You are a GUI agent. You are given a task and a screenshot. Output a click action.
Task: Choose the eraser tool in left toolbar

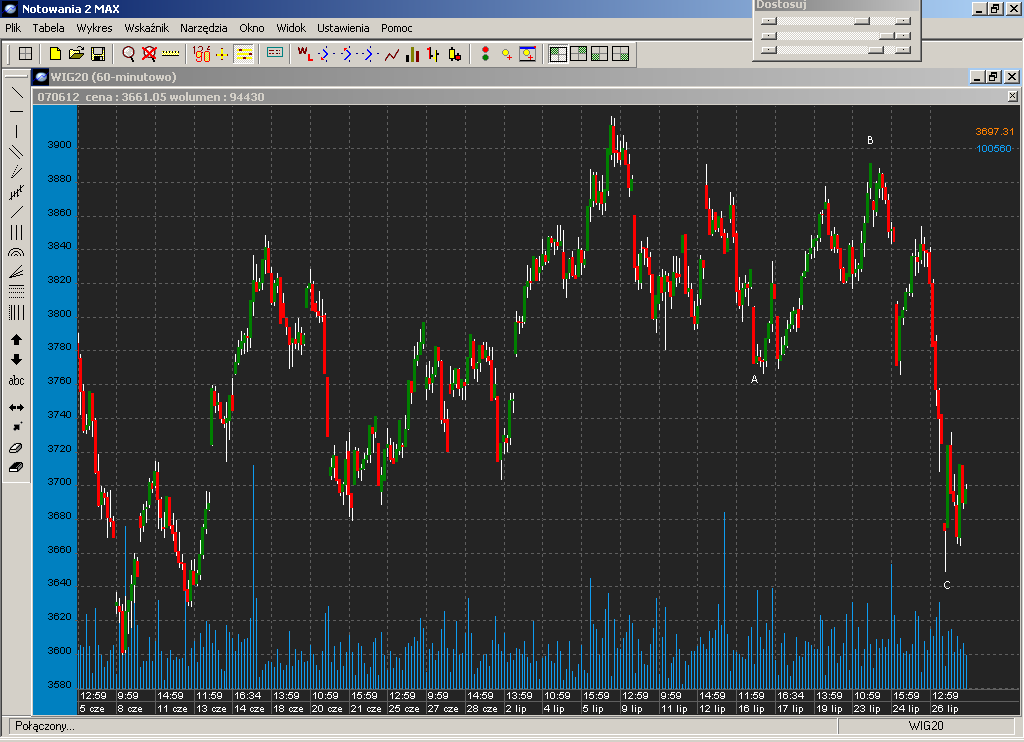click(x=16, y=448)
